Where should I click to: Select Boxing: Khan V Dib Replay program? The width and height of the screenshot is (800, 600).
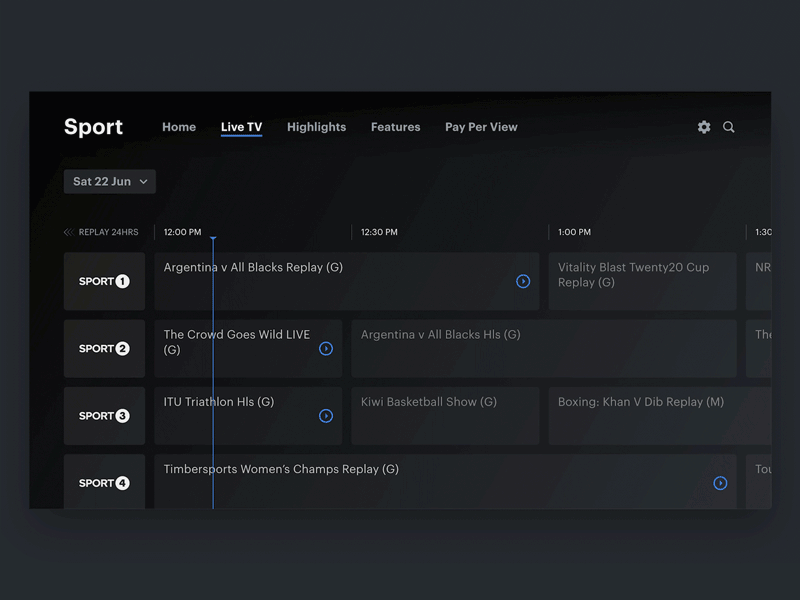pos(647,415)
